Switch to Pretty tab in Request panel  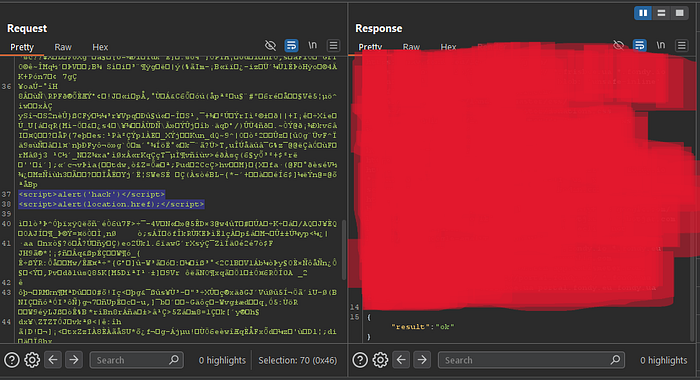coord(22,47)
